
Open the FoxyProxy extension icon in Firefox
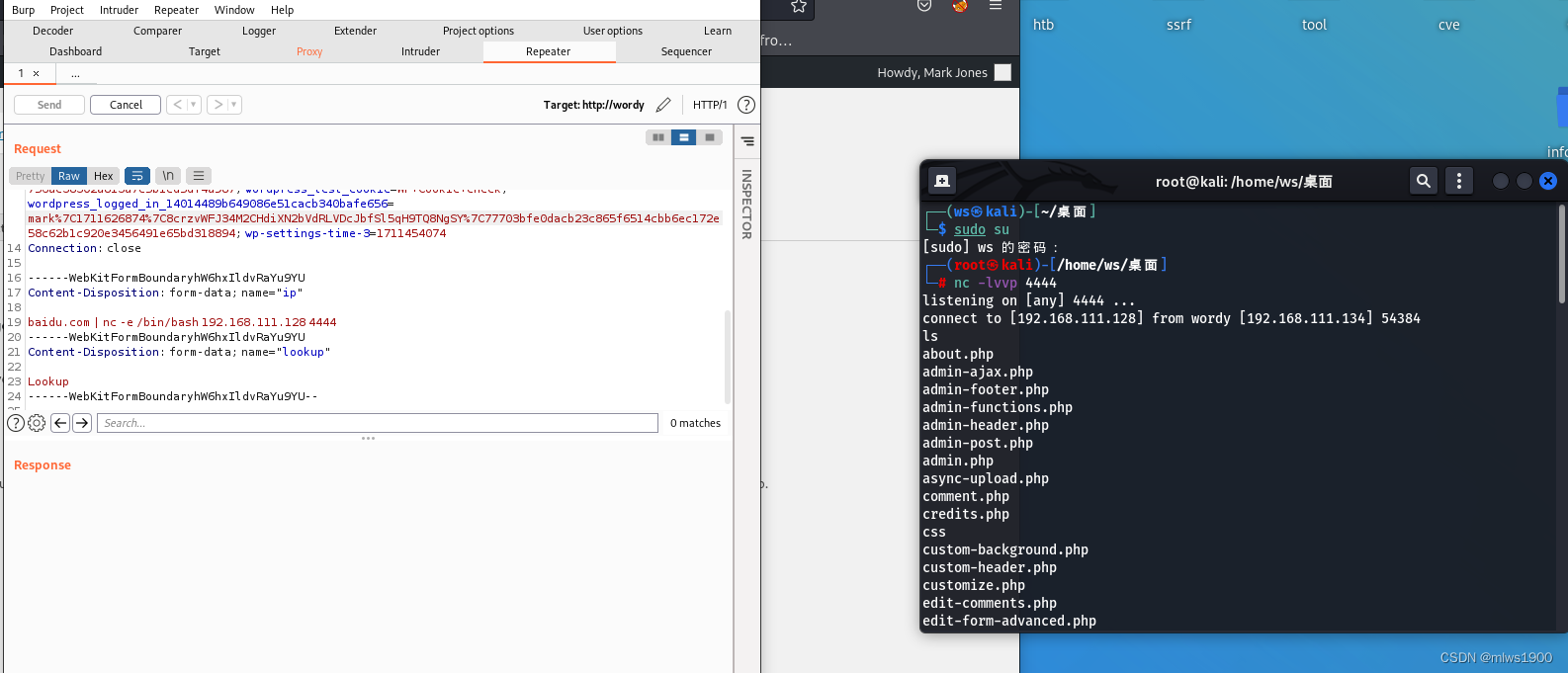[x=960, y=6]
